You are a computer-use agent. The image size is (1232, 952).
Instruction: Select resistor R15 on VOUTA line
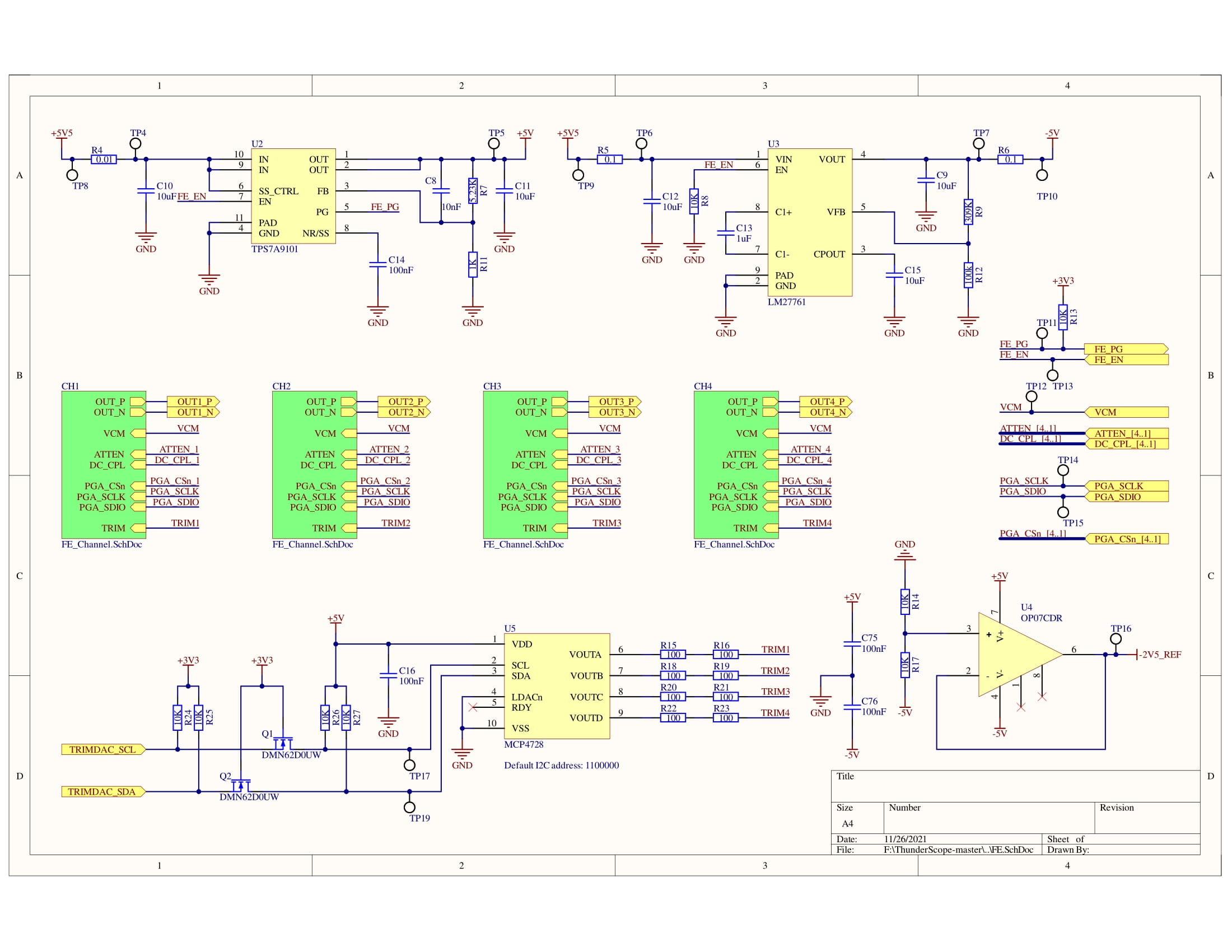pyautogui.click(x=673, y=654)
